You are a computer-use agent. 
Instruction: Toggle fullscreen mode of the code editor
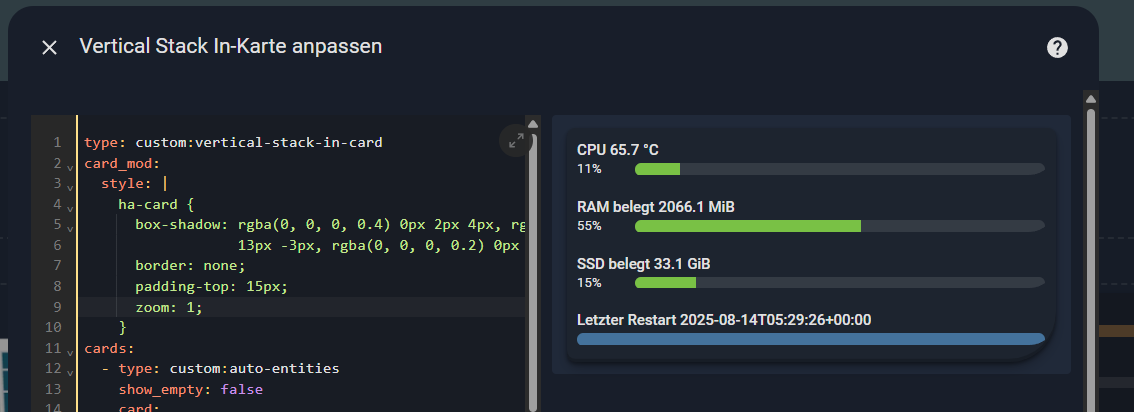516,141
